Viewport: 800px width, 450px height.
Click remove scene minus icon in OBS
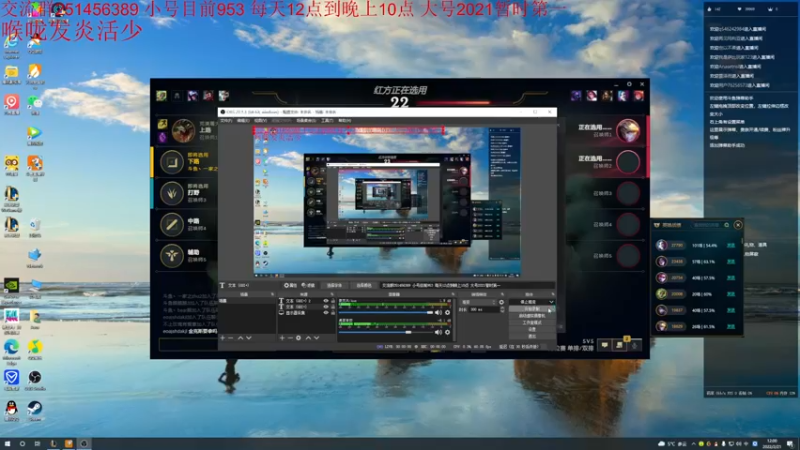coord(231,338)
